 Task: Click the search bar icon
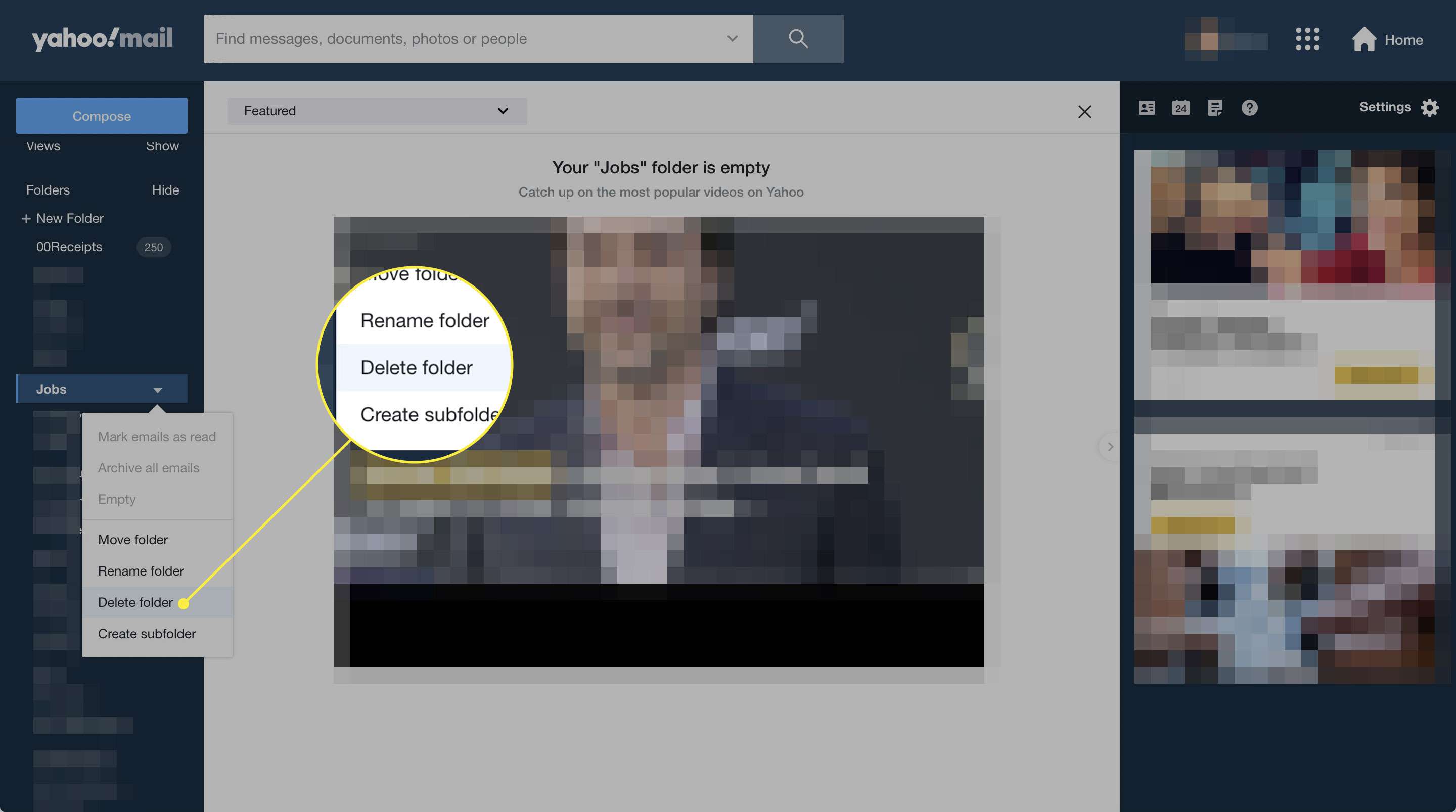point(797,38)
